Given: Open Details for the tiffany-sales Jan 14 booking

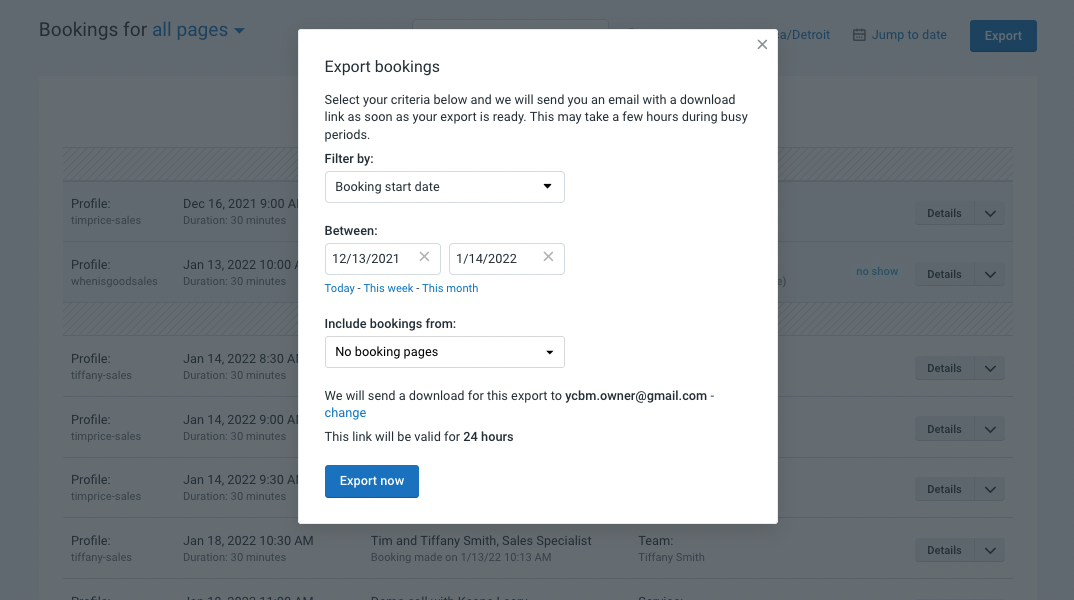Looking at the screenshot, I should point(943,368).
